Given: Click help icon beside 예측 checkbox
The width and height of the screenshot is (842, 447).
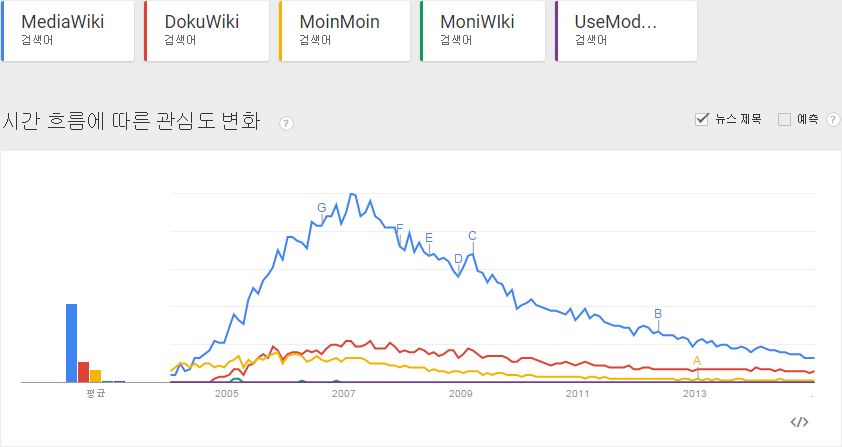Looking at the screenshot, I should click(x=833, y=120).
